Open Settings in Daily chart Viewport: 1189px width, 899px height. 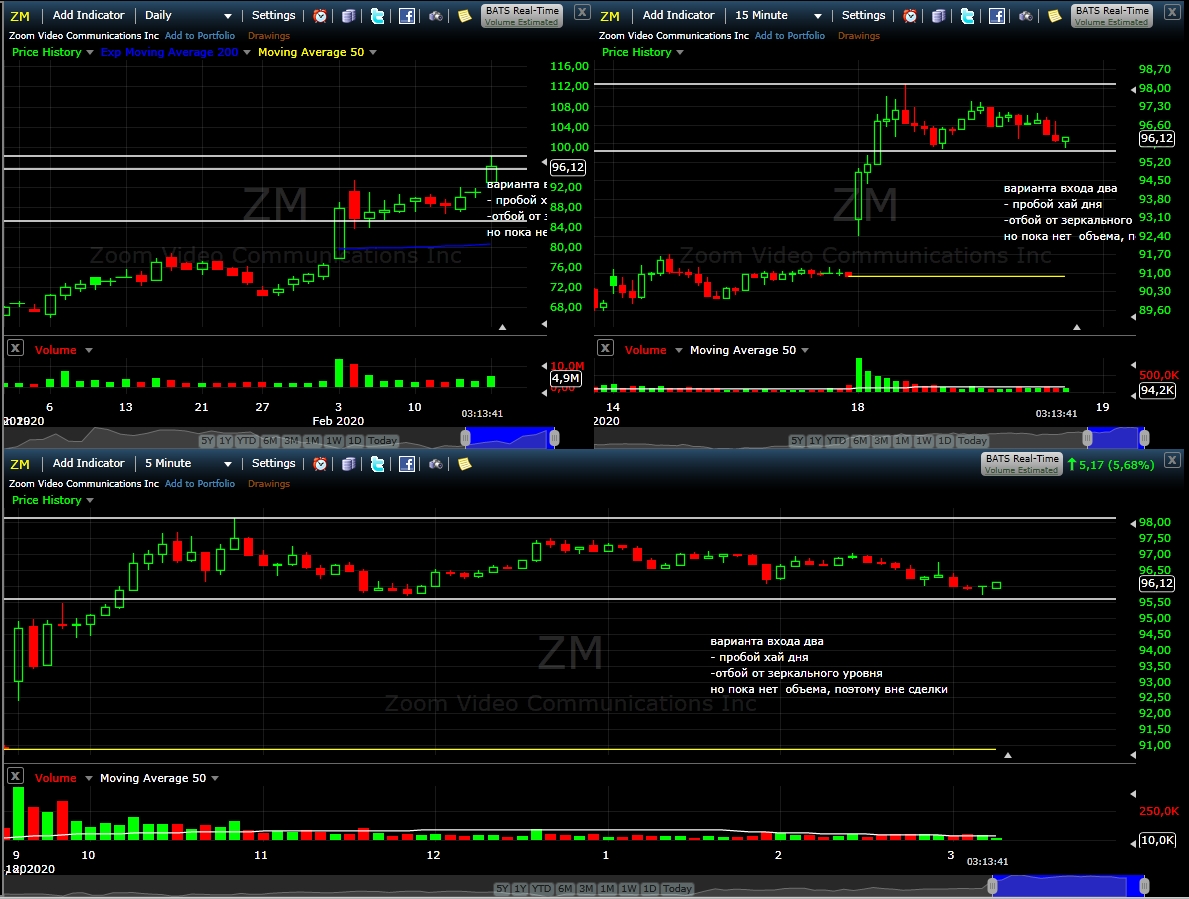pyautogui.click(x=273, y=15)
